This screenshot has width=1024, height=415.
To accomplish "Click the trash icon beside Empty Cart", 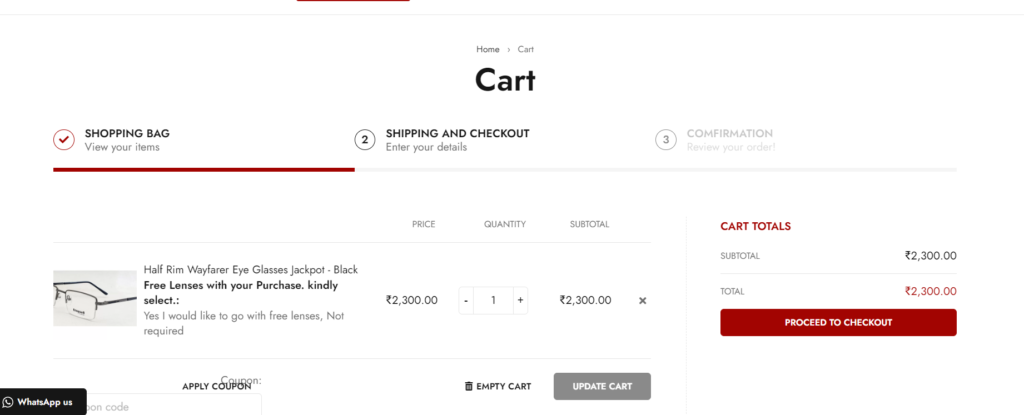I will coord(469,386).
